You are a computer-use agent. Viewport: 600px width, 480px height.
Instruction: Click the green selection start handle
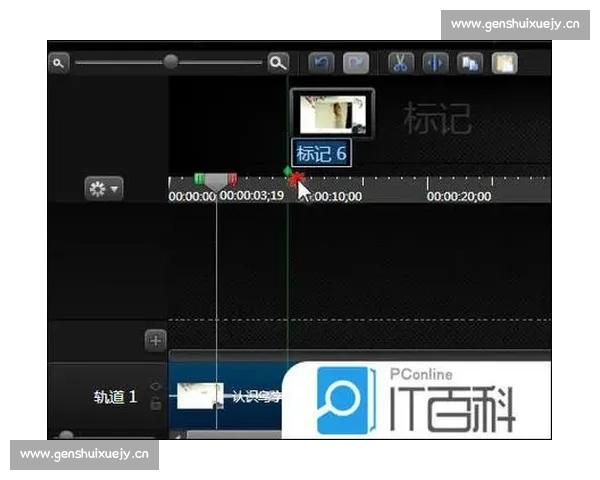point(199,179)
